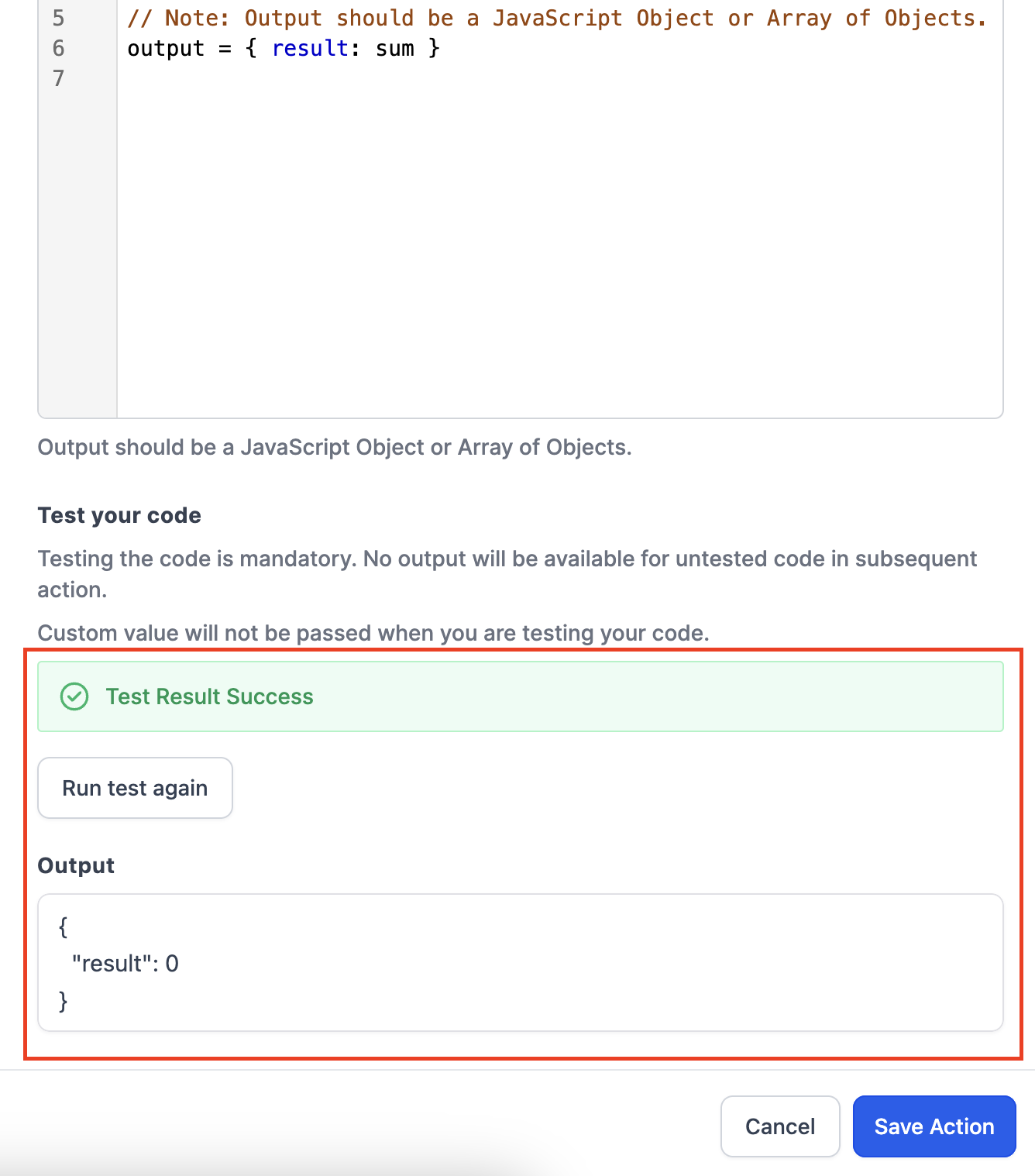Click the 'Custom value will not be passed' note

click(x=373, y=633)
